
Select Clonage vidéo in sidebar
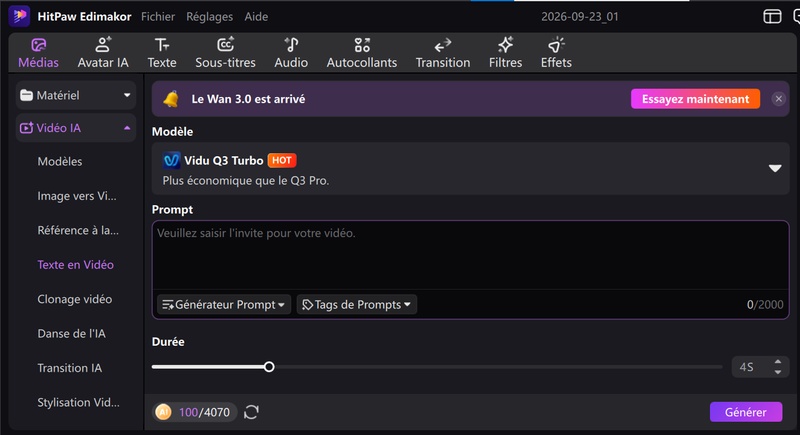74,299
